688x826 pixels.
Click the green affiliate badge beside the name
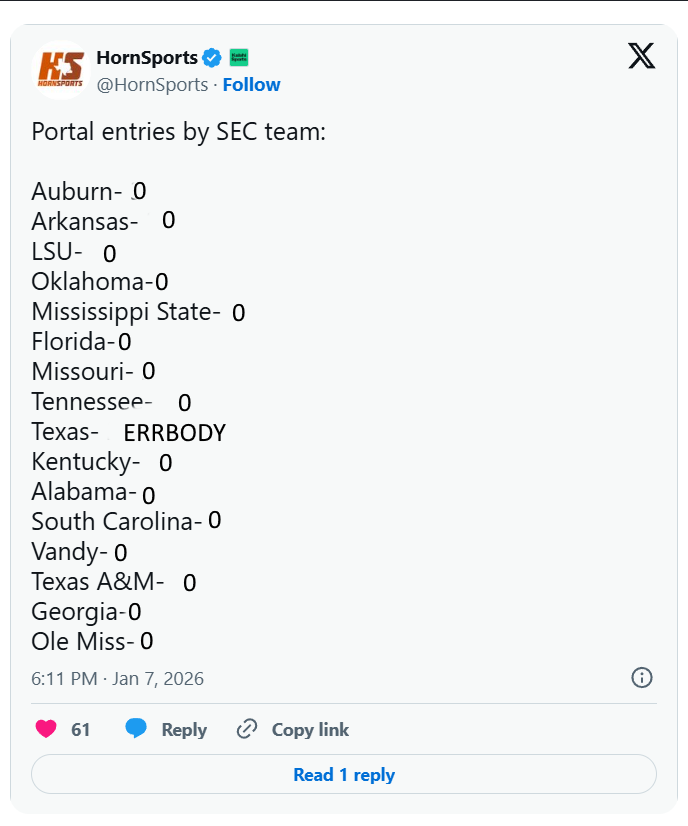(239, 57)
